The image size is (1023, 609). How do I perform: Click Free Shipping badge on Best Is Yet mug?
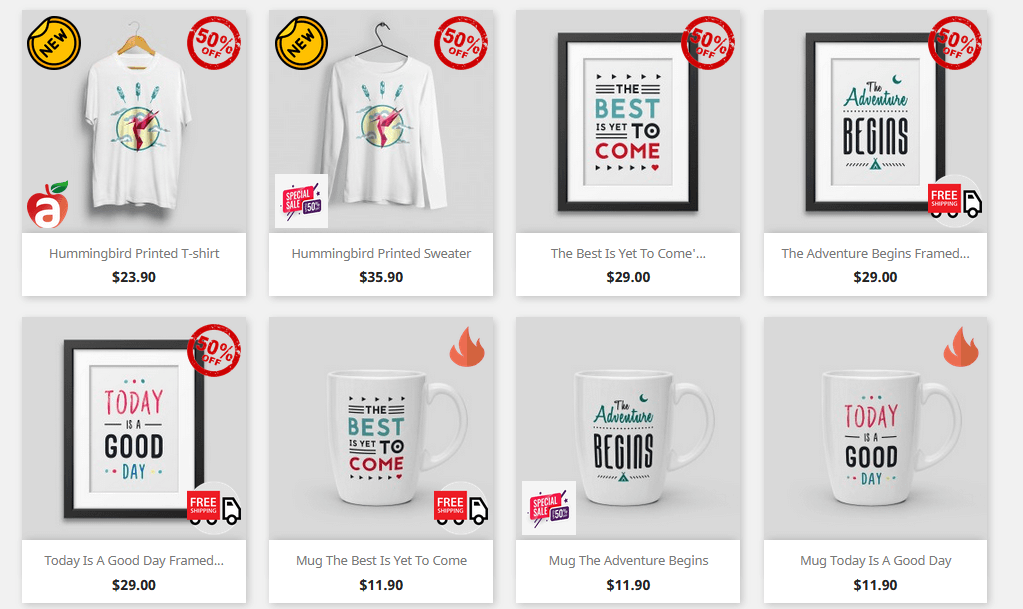[461, 508]
